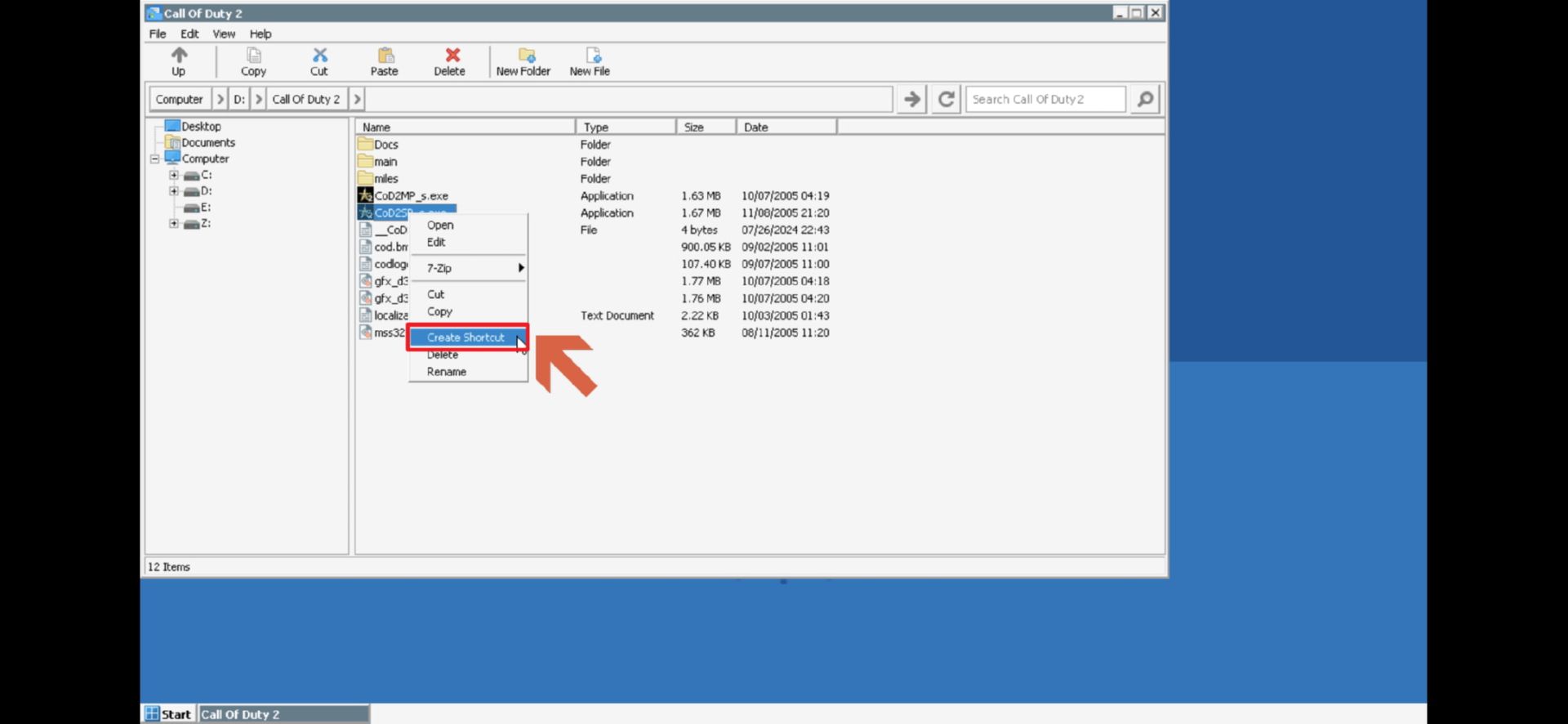Refresh the current folder view
Viewport: 1568px width, 724px height.
tap(946, 99)
